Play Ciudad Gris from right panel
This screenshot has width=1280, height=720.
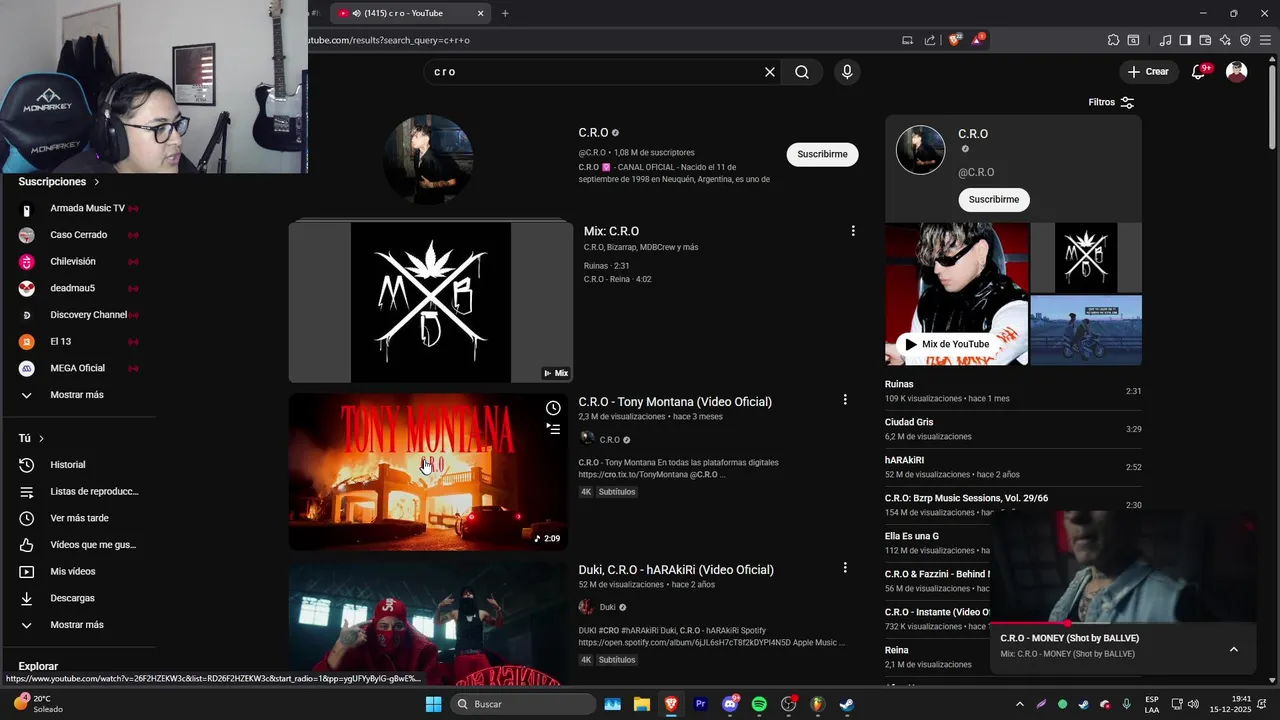pos(1013,429)
